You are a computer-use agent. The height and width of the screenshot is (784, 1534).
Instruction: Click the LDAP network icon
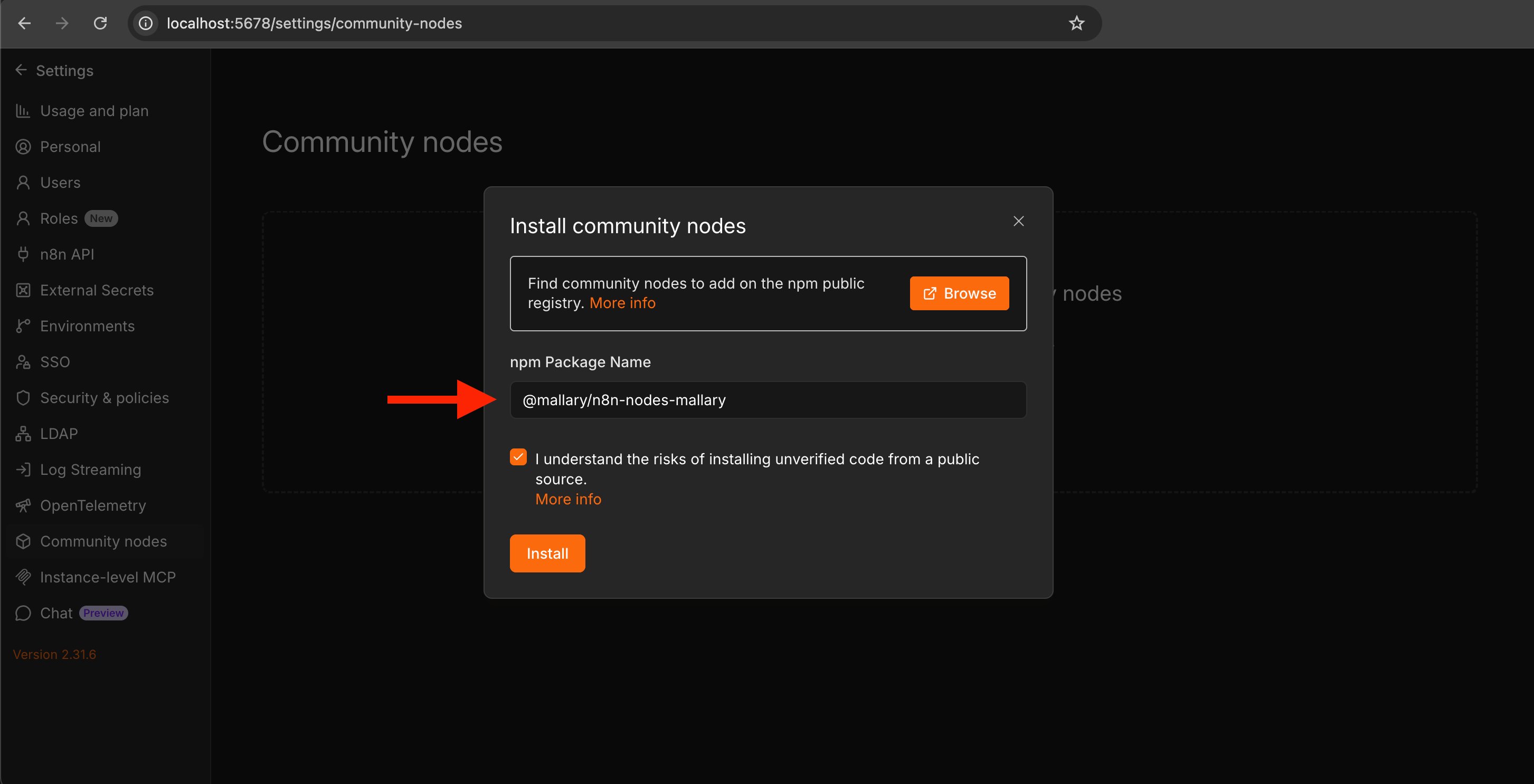pos(23,434)
